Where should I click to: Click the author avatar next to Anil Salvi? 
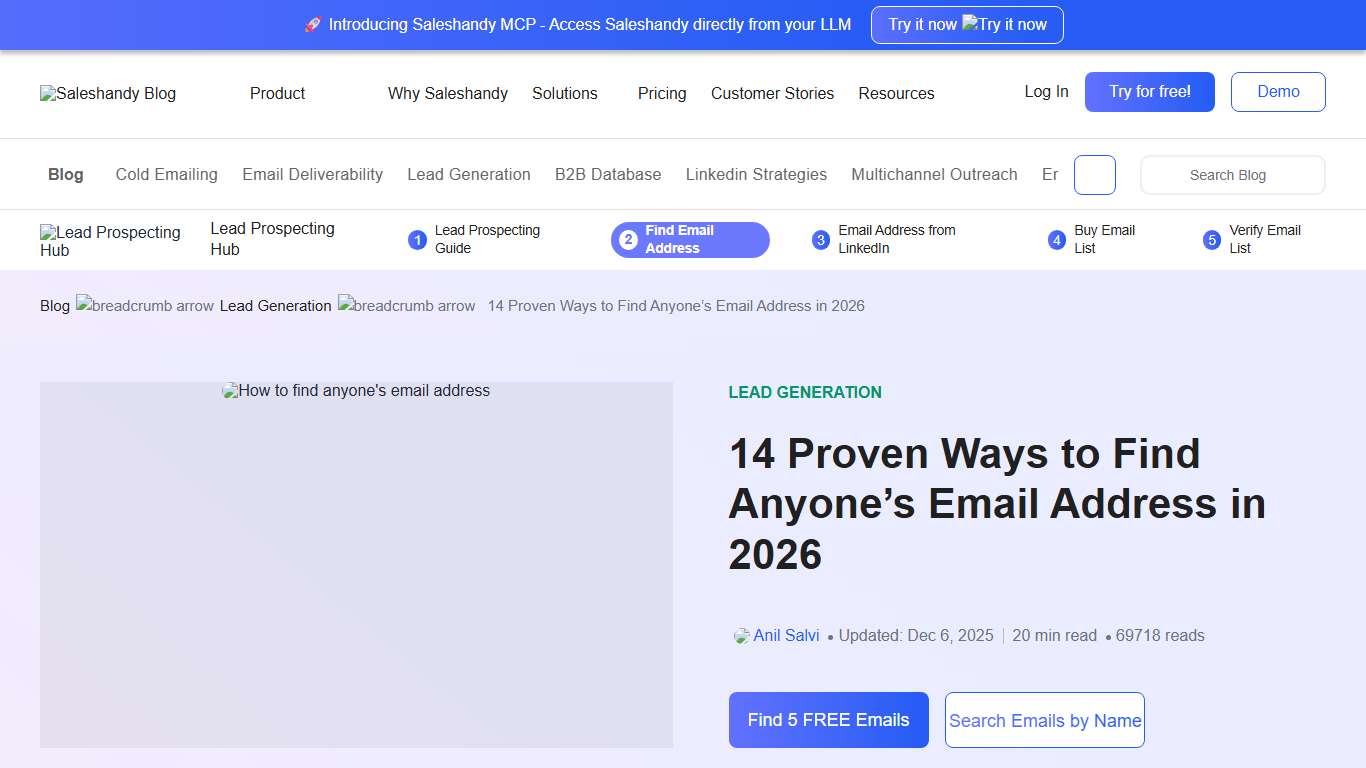pyautogui.click(x=740, y=635)
